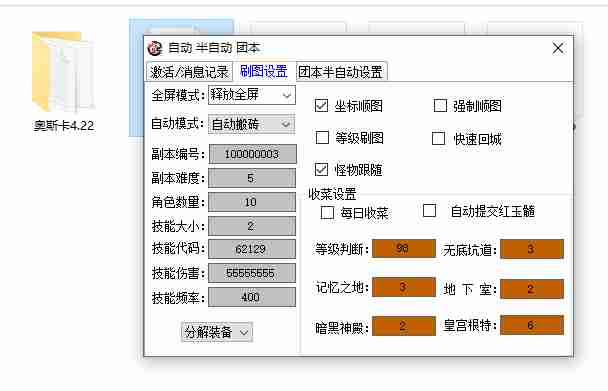Close the 自动 半自动 团本 window
608x391 pixels.
[x=558, y=48]
